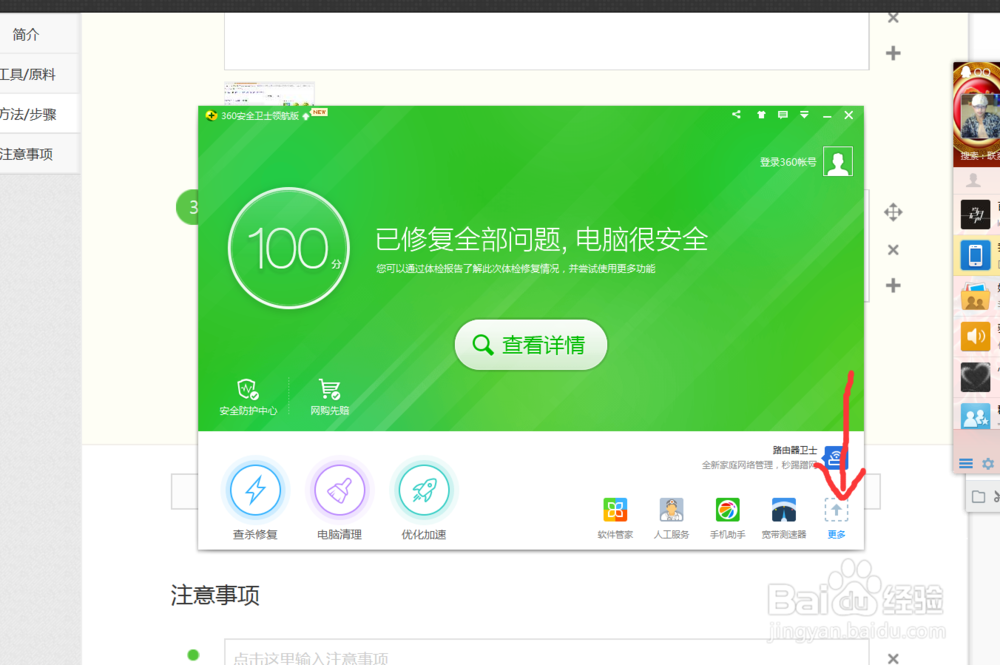Select the 查杀修复 scan repair icon
1000x665 pixels.
pos(255,491)
